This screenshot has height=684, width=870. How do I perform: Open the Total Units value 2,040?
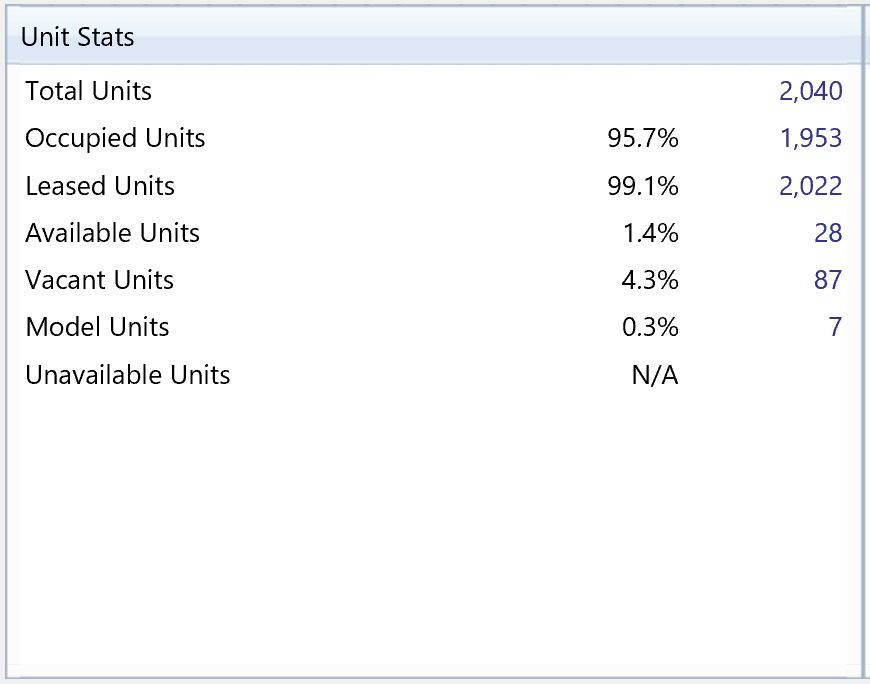(x=810, y=91)
